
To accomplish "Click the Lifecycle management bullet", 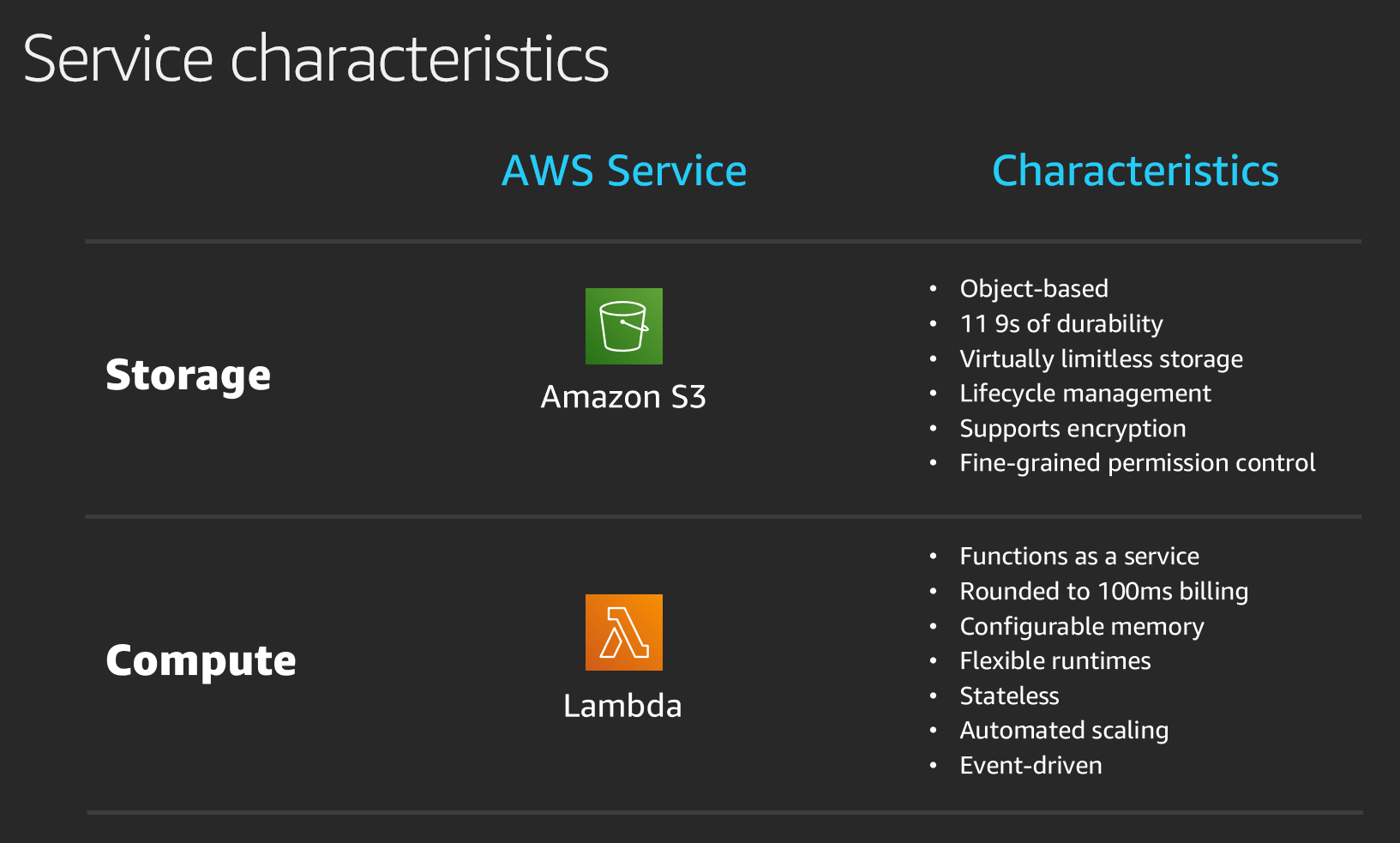I will coord(1085,394).
